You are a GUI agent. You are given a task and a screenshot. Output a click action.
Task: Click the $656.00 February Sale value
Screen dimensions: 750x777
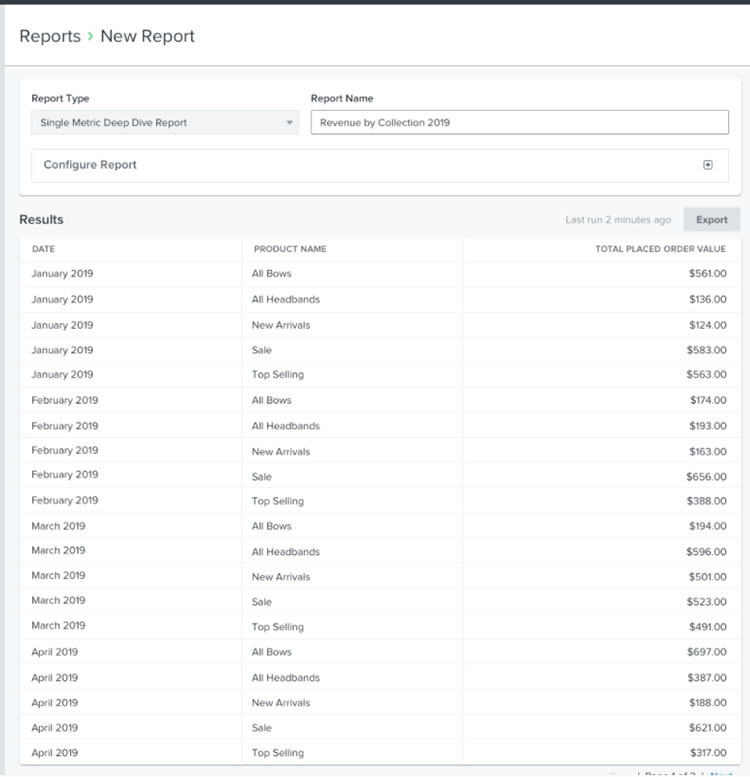(706, 476)
